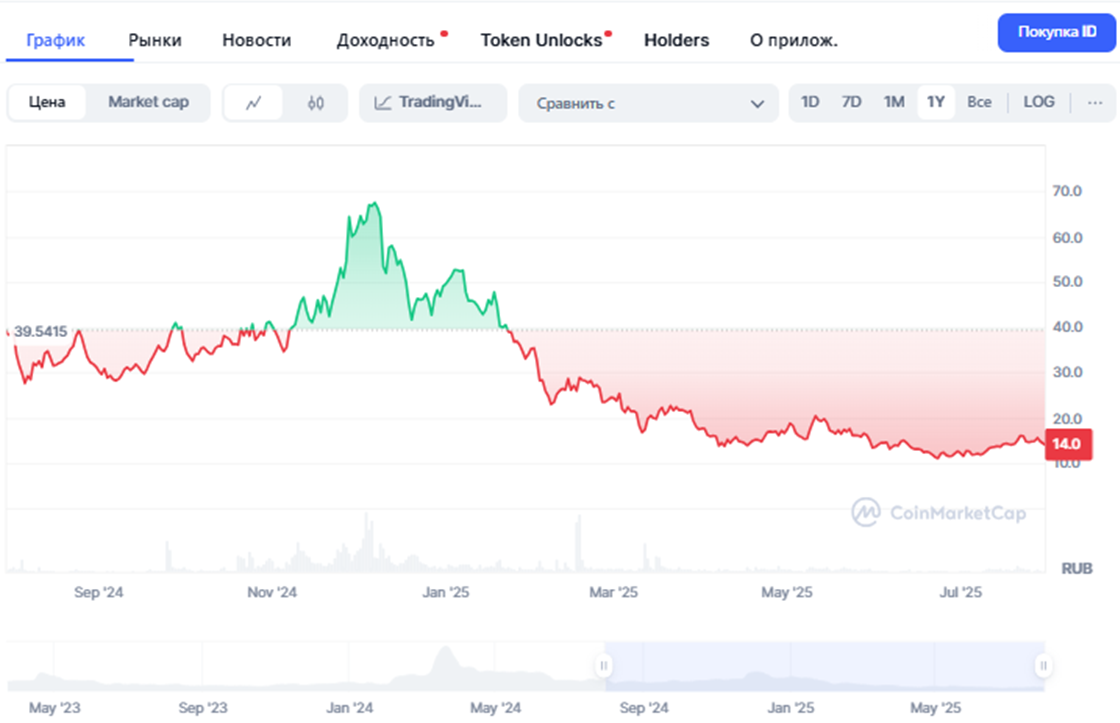Open the 'Token Unlocks' tab

(x=541, y=40)
